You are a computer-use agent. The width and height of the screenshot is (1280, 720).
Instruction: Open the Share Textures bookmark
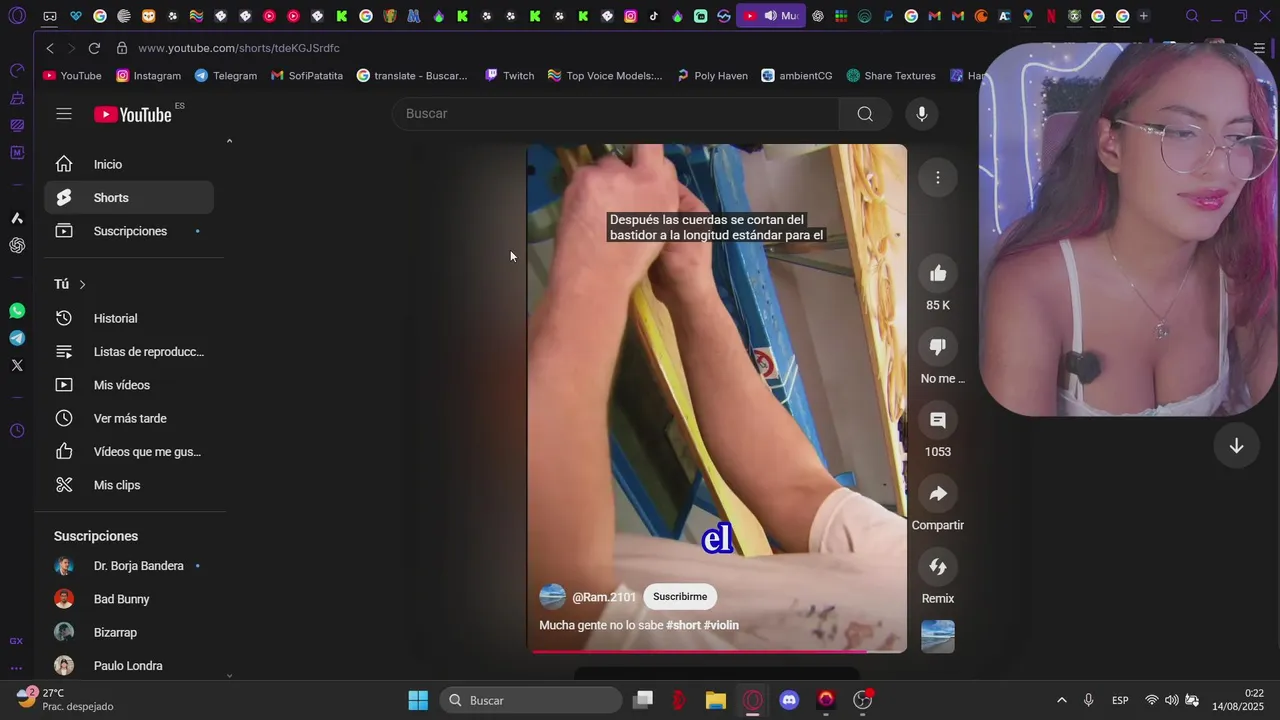tap(891, 76)
